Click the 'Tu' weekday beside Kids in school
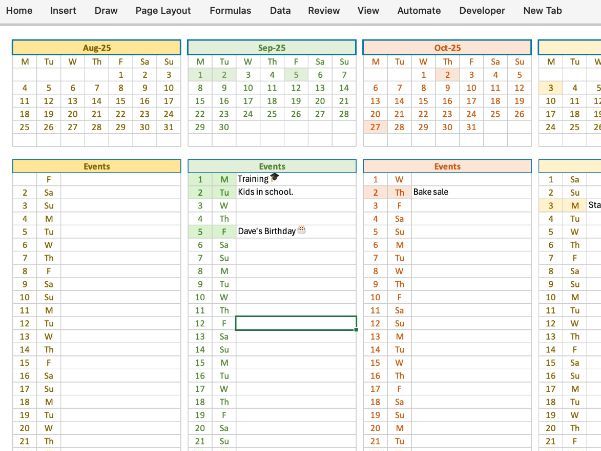 (x=224, y=192)
